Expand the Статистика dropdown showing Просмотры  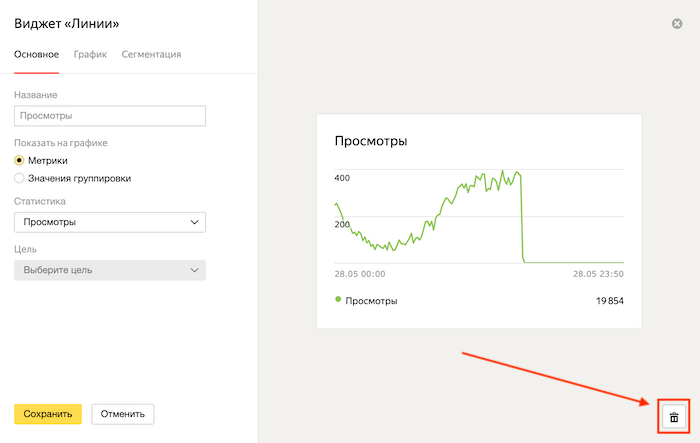coord(110,222)
